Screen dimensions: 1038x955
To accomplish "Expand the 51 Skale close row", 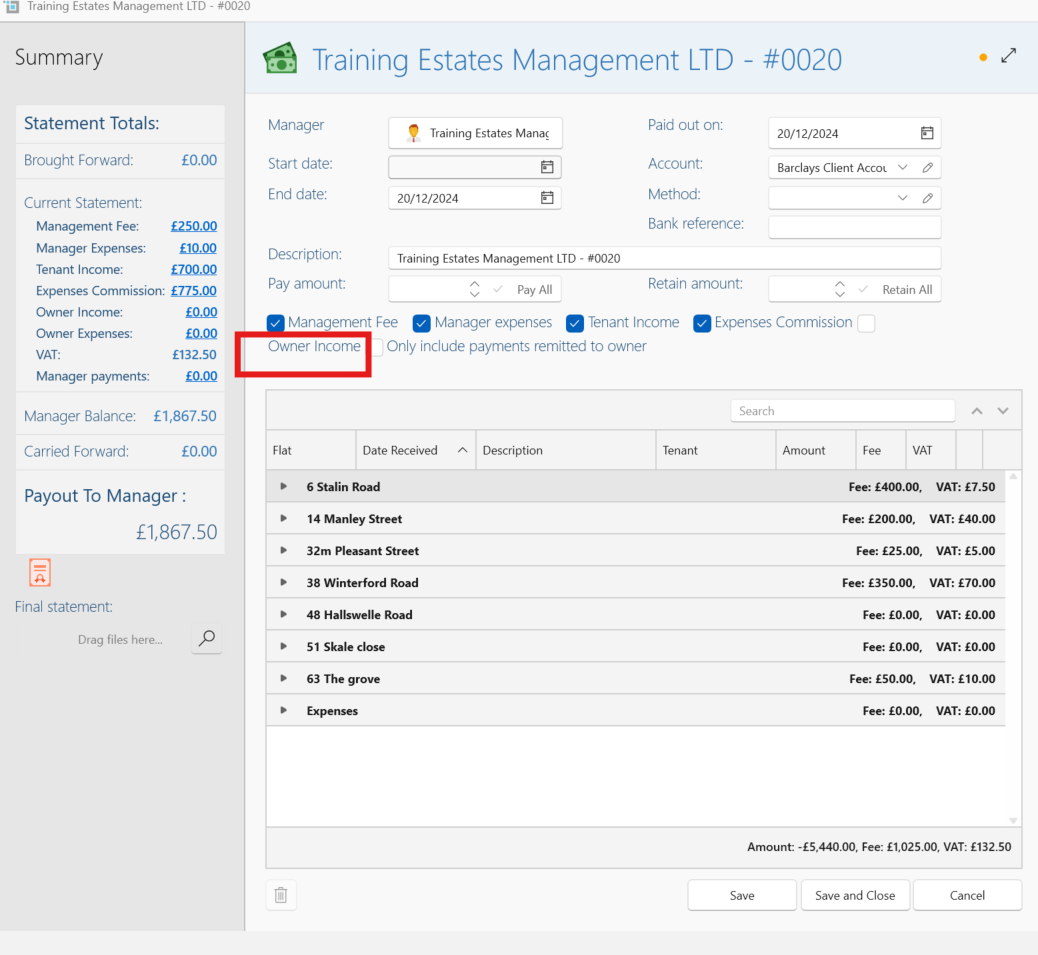I will [283, 646].
